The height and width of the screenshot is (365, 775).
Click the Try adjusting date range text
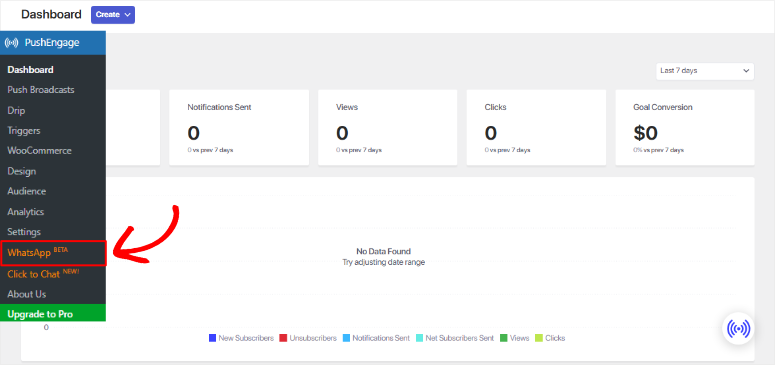click(x=384, y=262)
